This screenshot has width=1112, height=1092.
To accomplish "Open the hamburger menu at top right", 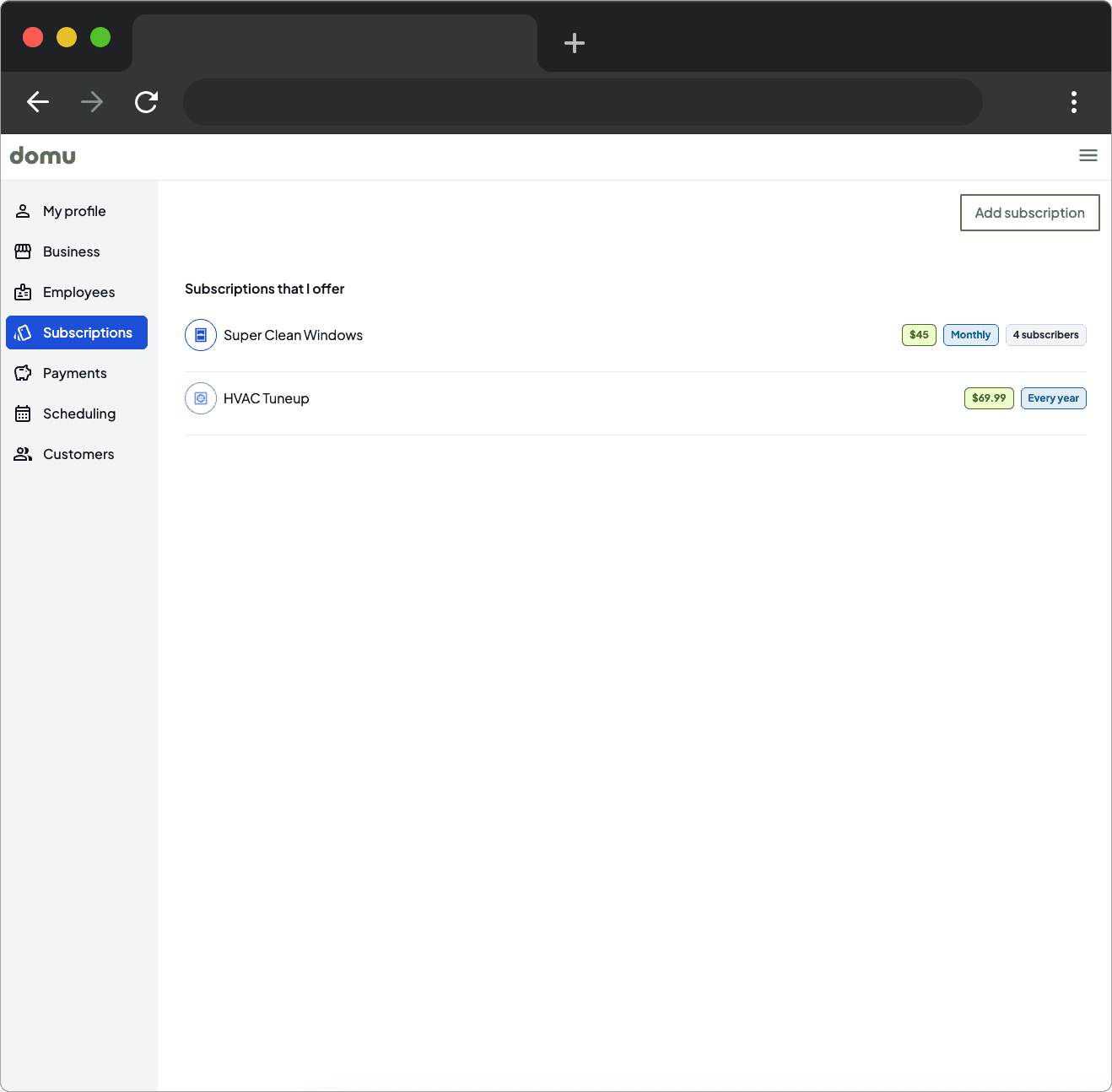I will (x=1088, y=155).
